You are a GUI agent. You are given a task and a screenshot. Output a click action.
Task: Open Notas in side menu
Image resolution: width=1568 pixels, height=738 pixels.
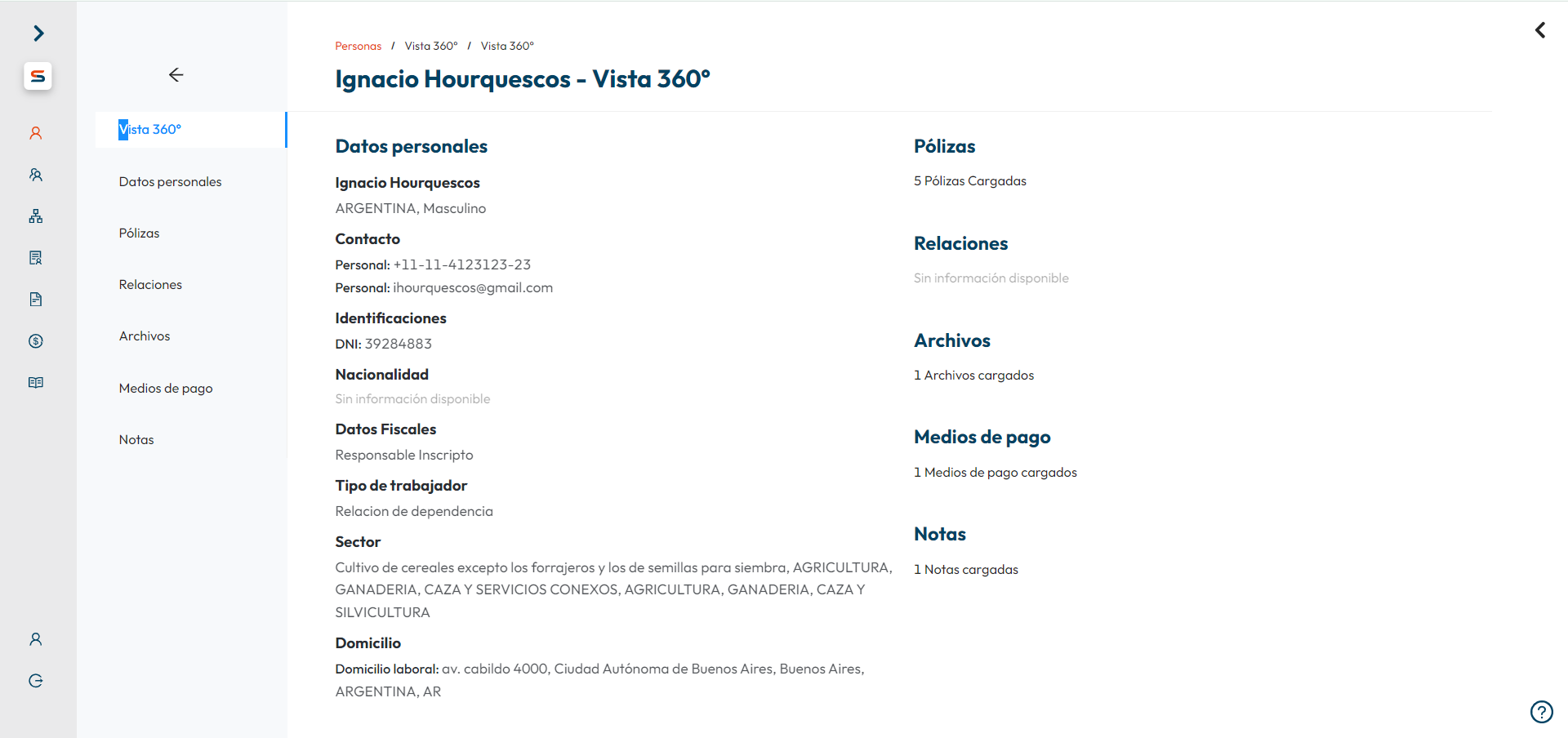[136, 440]
